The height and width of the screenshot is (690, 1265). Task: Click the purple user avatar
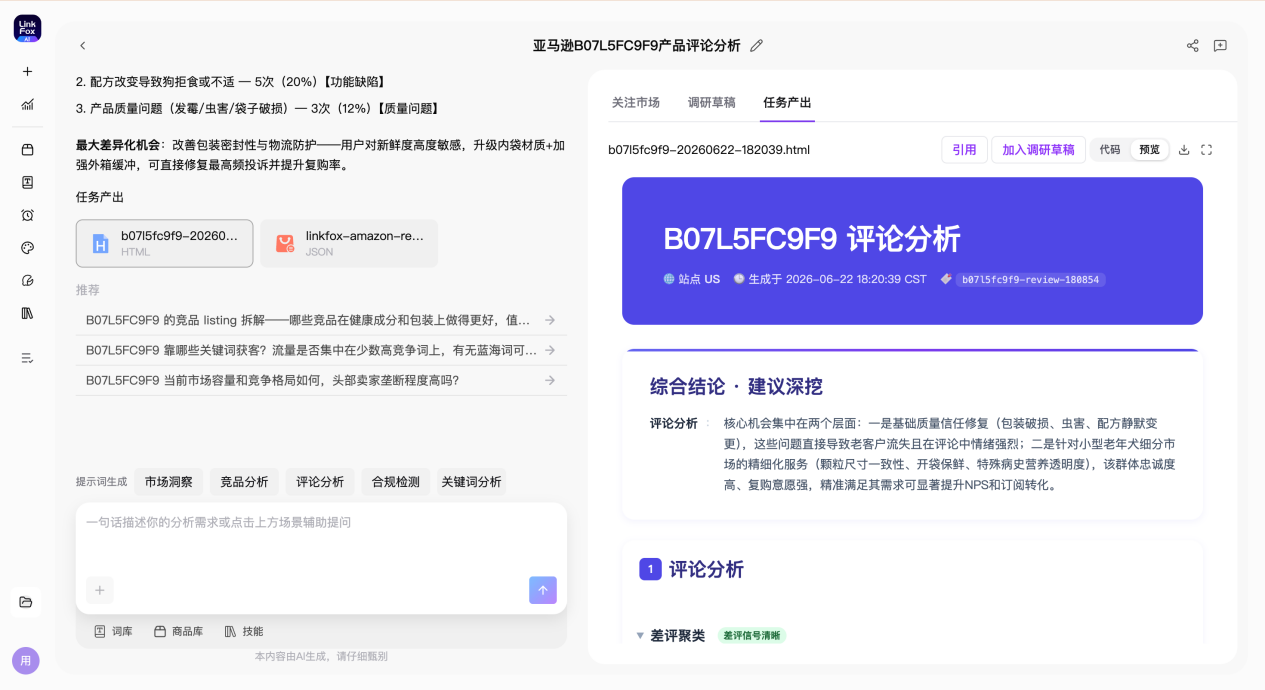tap(26, 660)
